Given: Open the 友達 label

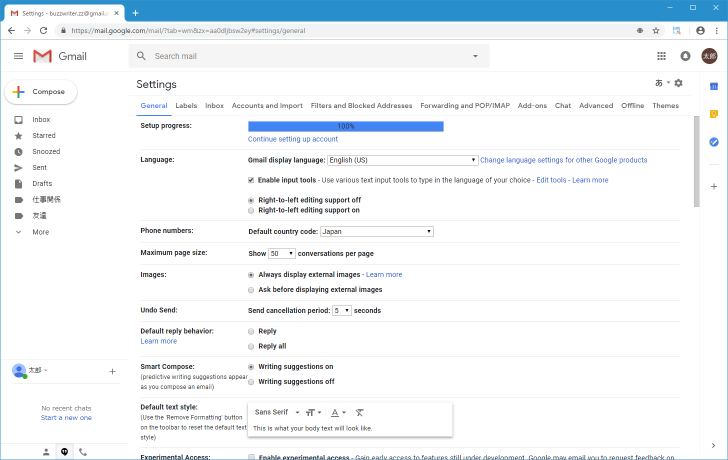Looking at the screenshot, I should [39, 216].
